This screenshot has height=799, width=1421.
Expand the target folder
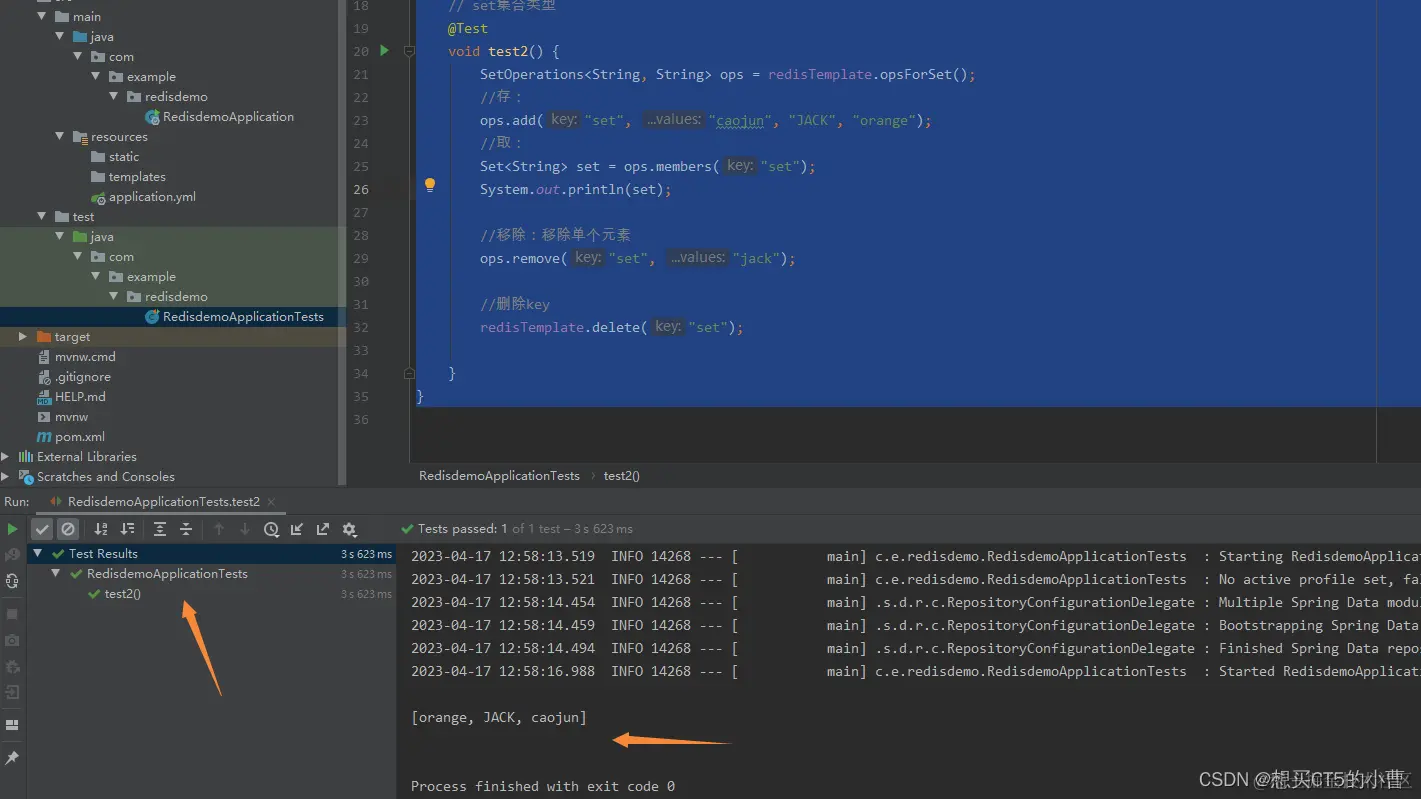coord(22,337)
